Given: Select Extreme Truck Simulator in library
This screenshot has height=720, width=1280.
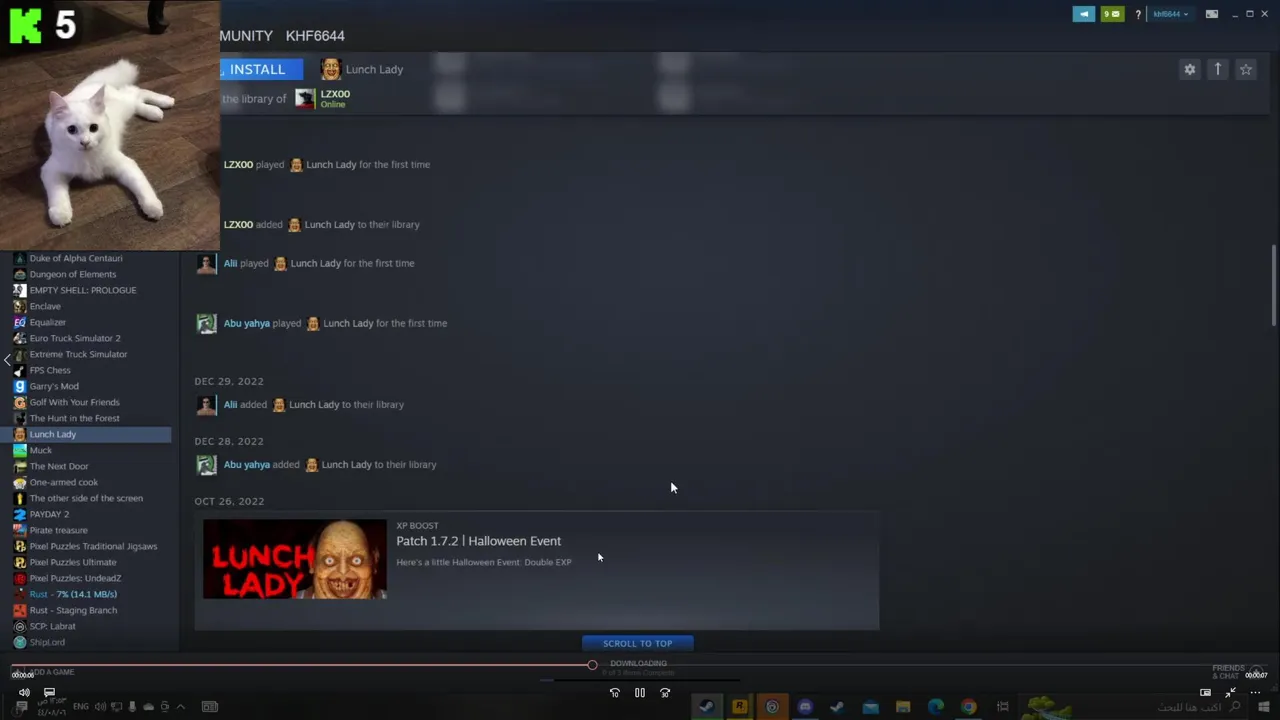Looking at the screenshot, I should 78,354.
